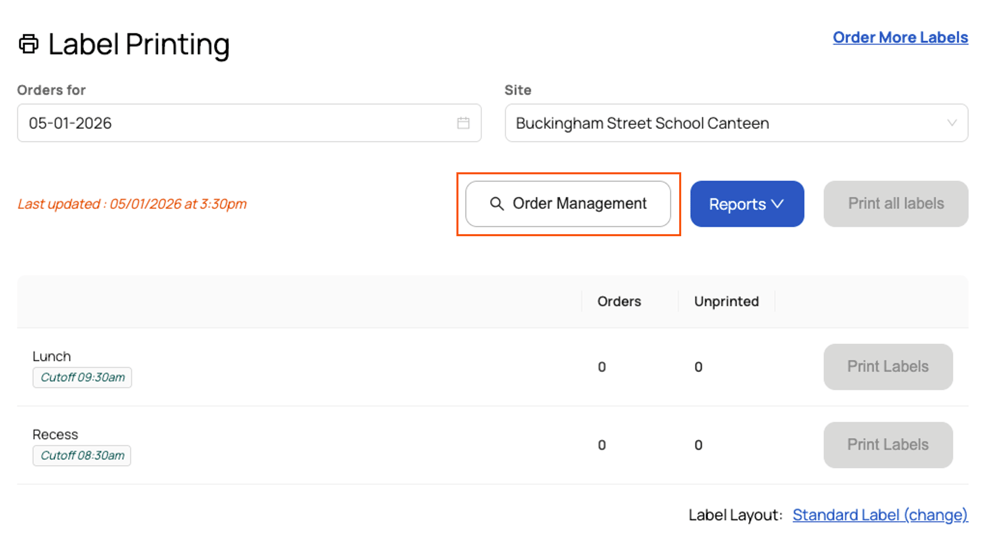Click the Lunch row name

pos(52,356)
